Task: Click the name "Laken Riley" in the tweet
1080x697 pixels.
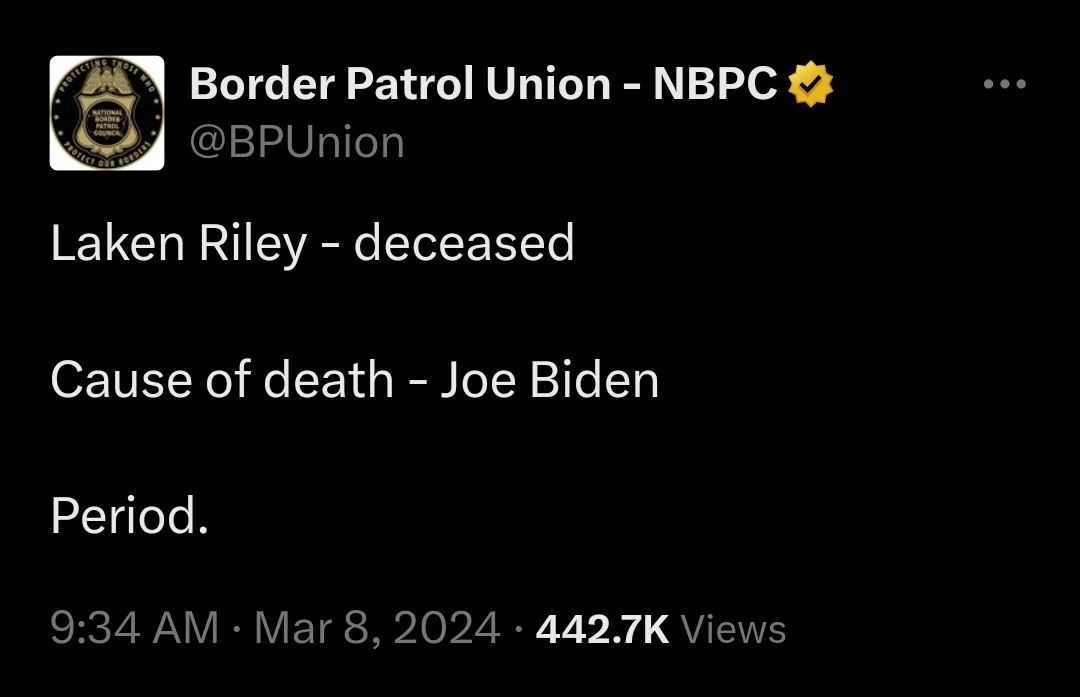Action: pos(178,245)
